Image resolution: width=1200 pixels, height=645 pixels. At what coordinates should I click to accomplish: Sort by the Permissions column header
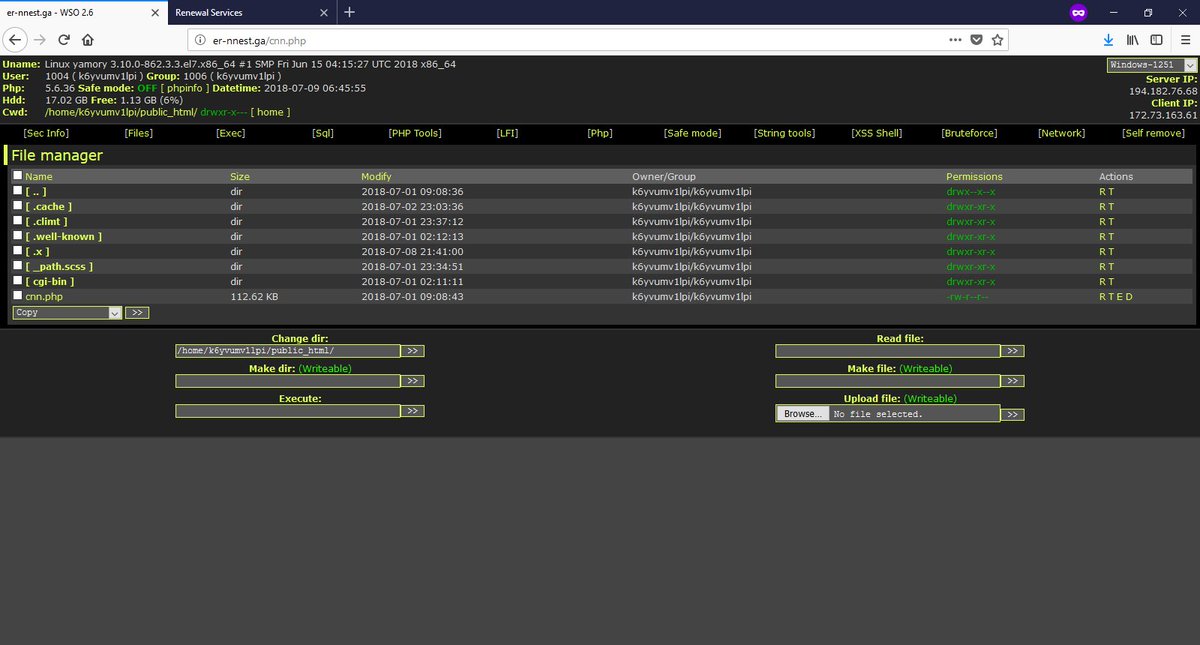pos(974,177)
